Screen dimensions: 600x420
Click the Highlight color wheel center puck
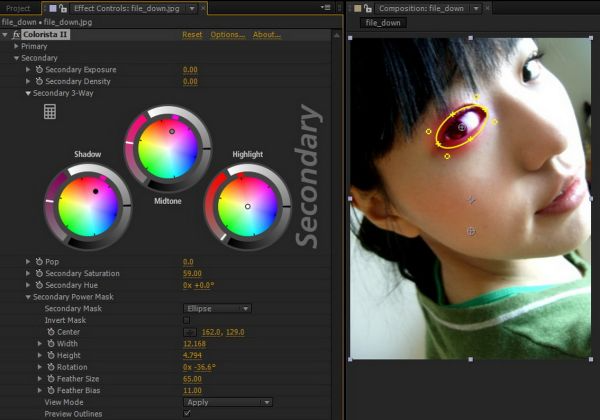pos(248,206)
